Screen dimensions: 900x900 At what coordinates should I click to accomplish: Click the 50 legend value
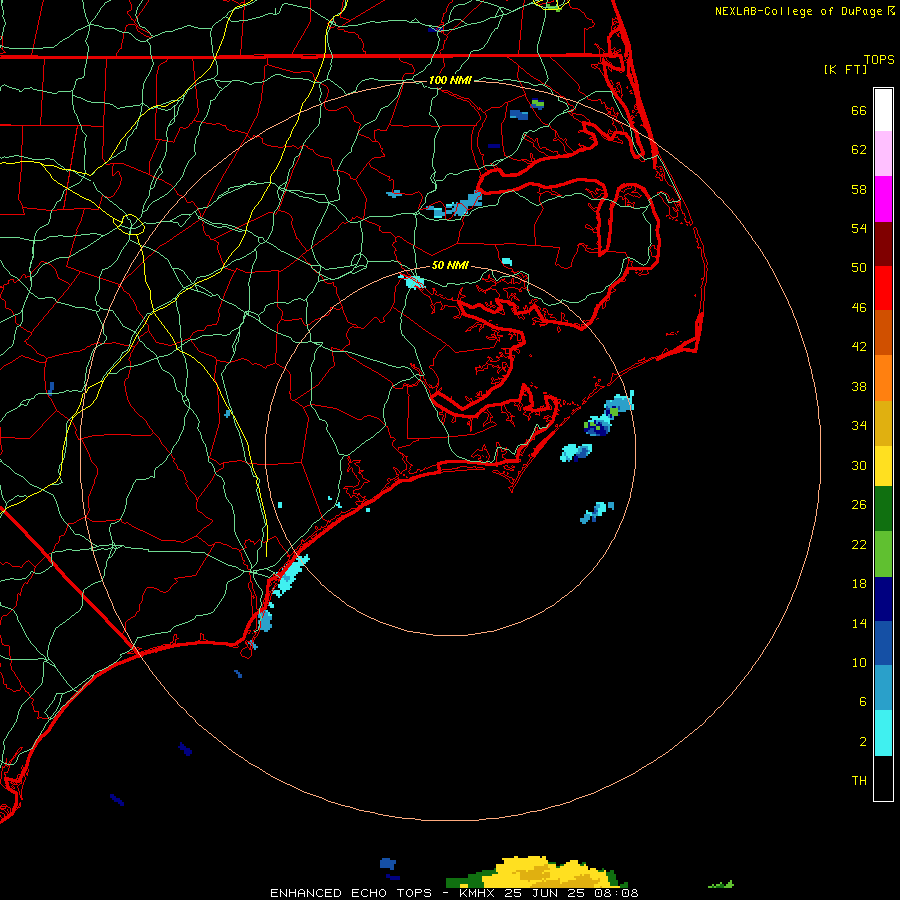859,267
